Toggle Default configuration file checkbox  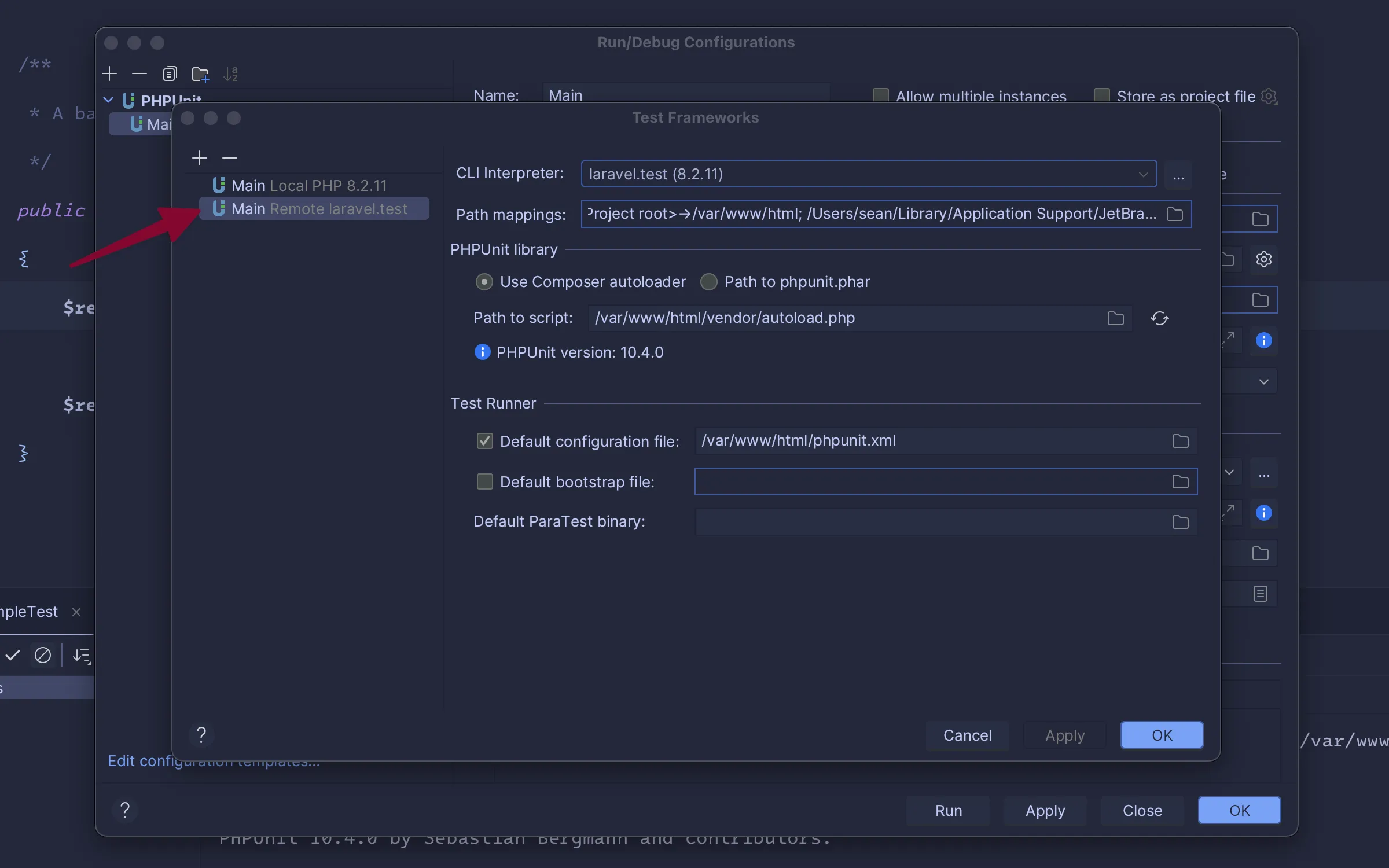484,441
